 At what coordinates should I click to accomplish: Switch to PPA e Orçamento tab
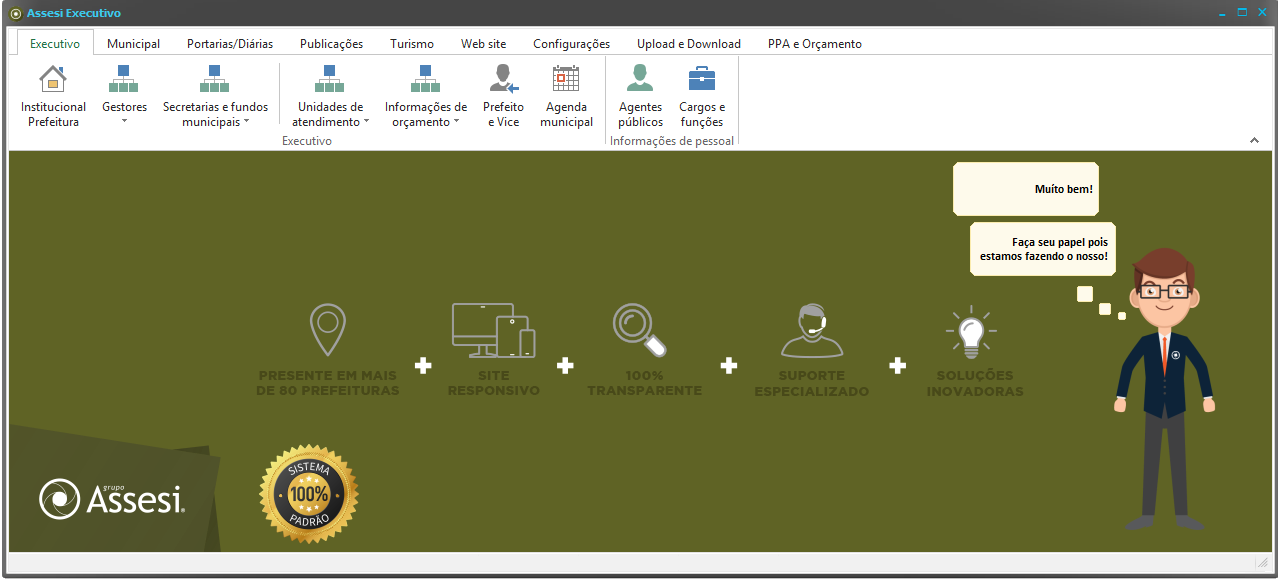tap(815, 44)
